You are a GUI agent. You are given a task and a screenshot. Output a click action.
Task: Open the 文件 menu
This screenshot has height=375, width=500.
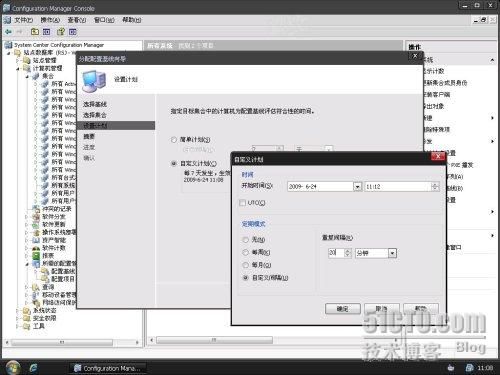(x=23, y=20)
